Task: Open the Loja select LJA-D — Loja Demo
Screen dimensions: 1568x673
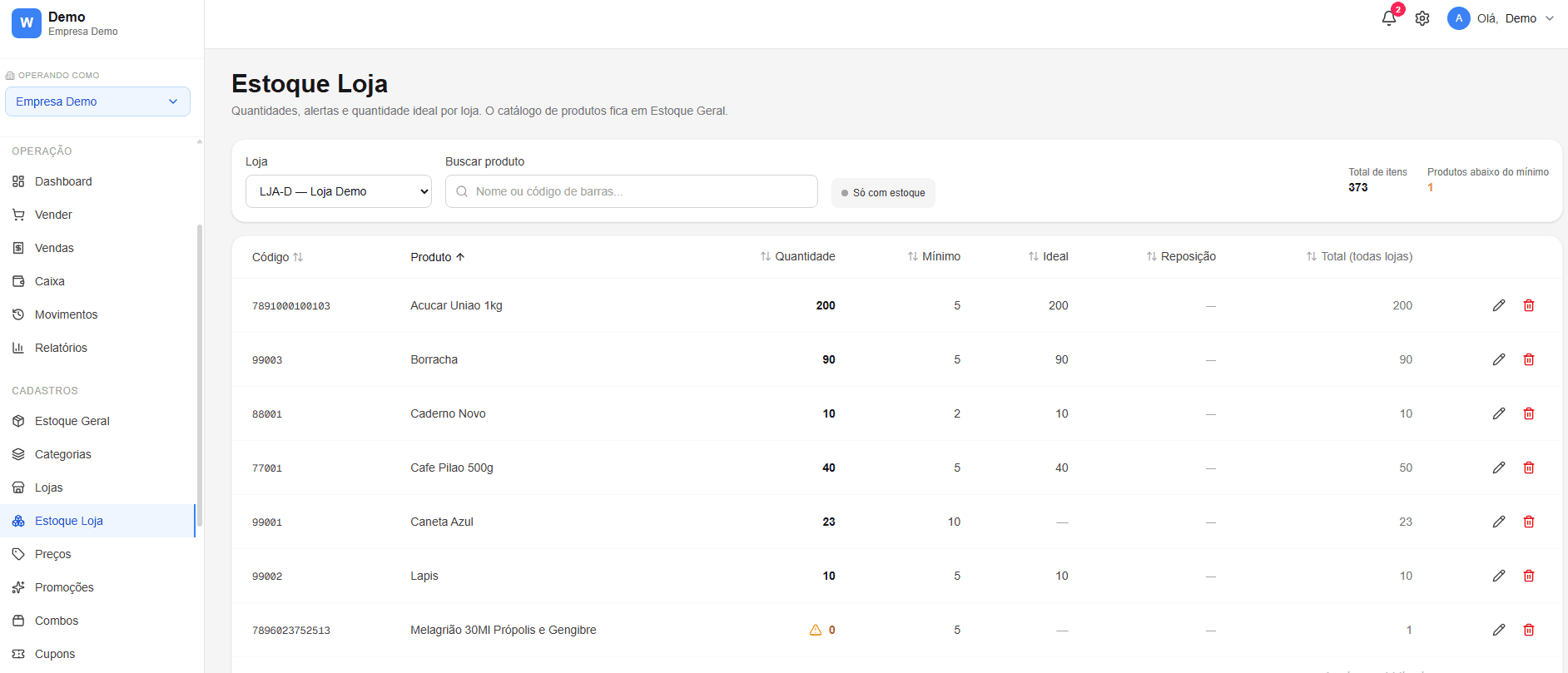Action: coord(339,191)
